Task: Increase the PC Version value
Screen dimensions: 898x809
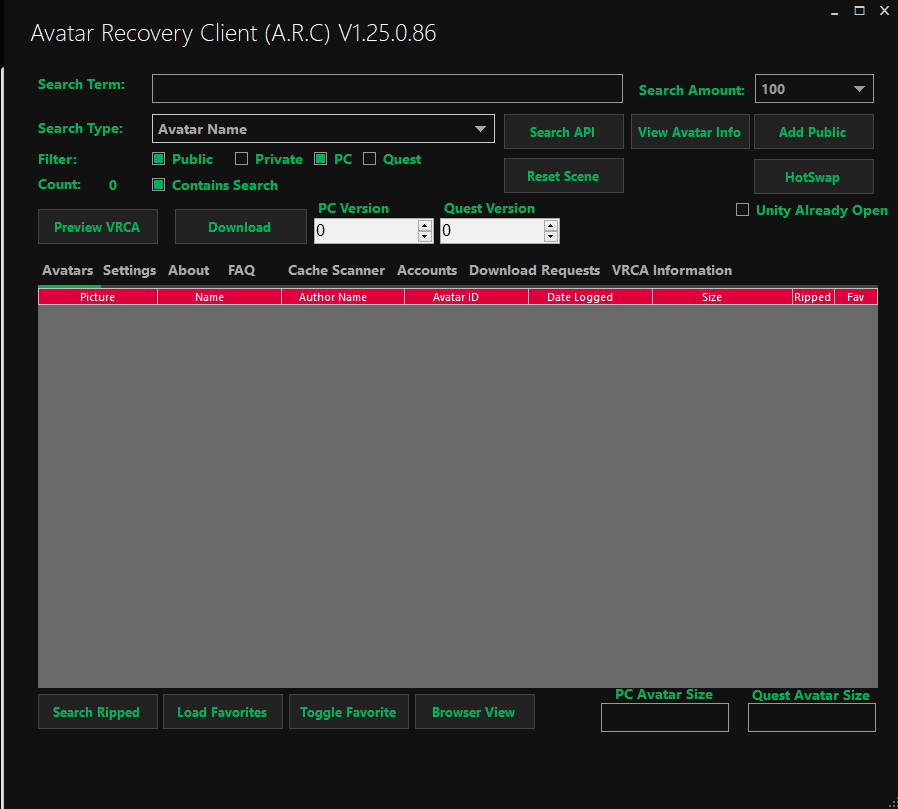Action: tap(425, 225)
